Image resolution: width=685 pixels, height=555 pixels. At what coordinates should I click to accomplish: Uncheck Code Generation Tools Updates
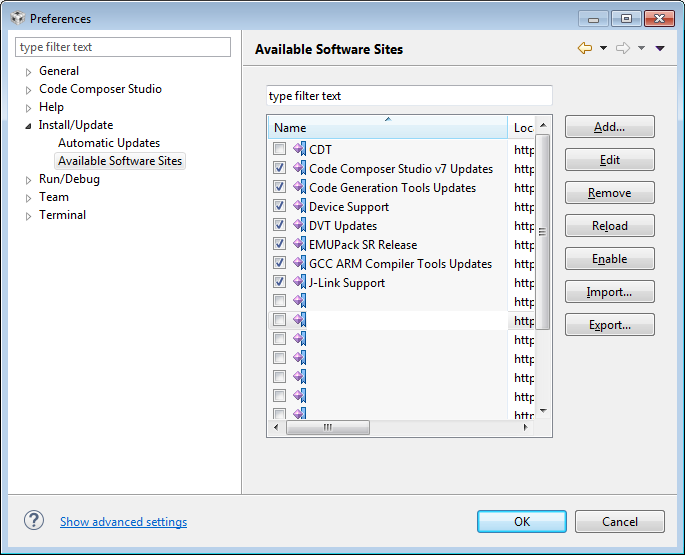tap(280, 187)
